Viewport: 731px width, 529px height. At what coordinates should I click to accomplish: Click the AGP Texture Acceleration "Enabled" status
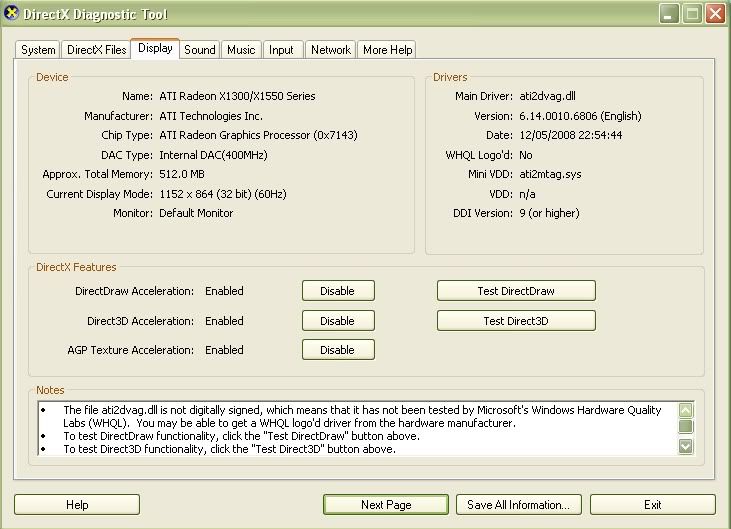click(x=224, y=350)
